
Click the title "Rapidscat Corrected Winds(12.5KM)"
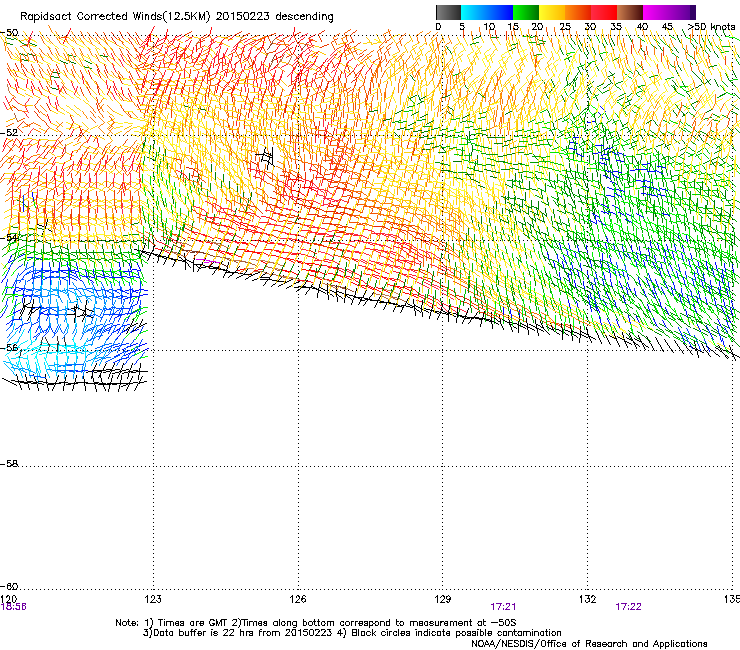point(115,17)
